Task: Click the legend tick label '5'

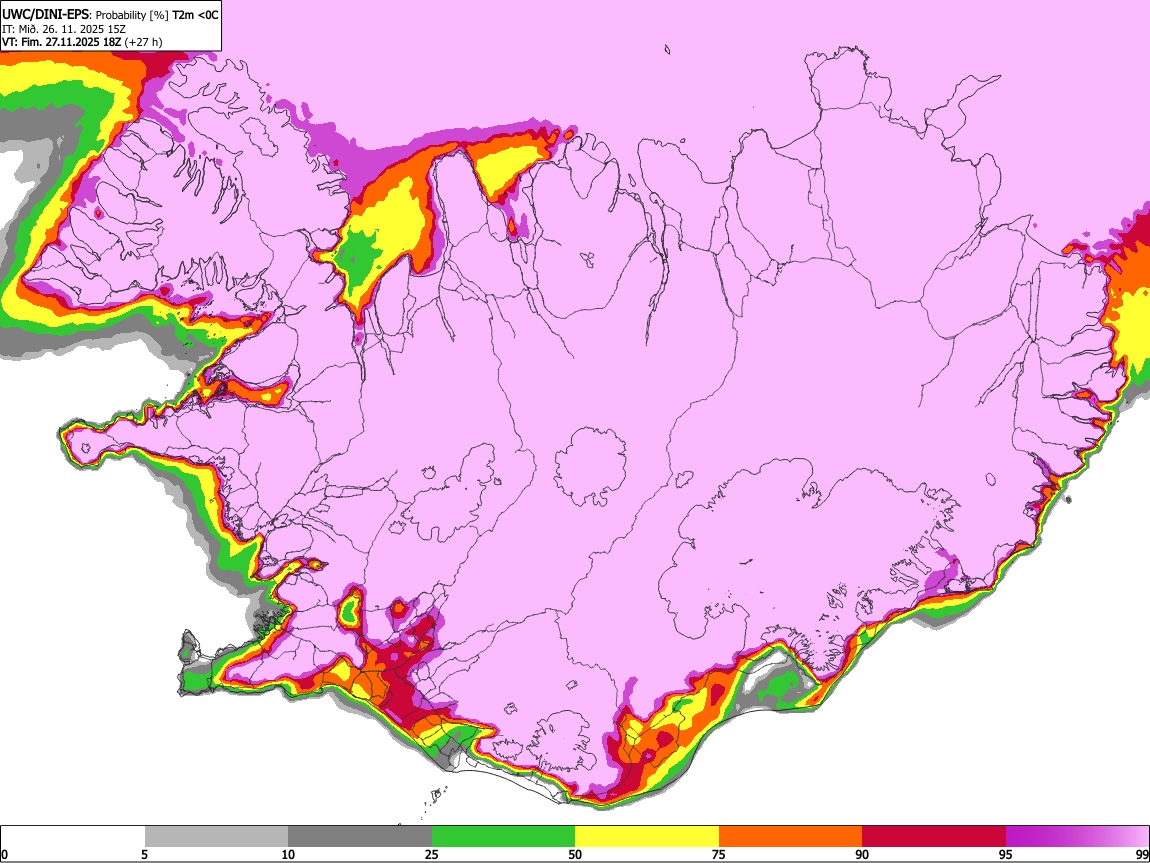Action: pyautogui.click(x=144, y=854)
